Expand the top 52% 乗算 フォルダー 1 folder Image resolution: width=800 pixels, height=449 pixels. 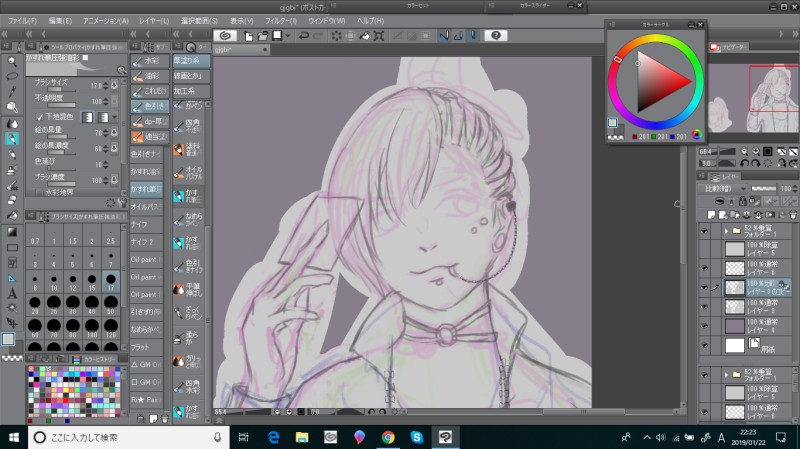click(x=727, y=231)
